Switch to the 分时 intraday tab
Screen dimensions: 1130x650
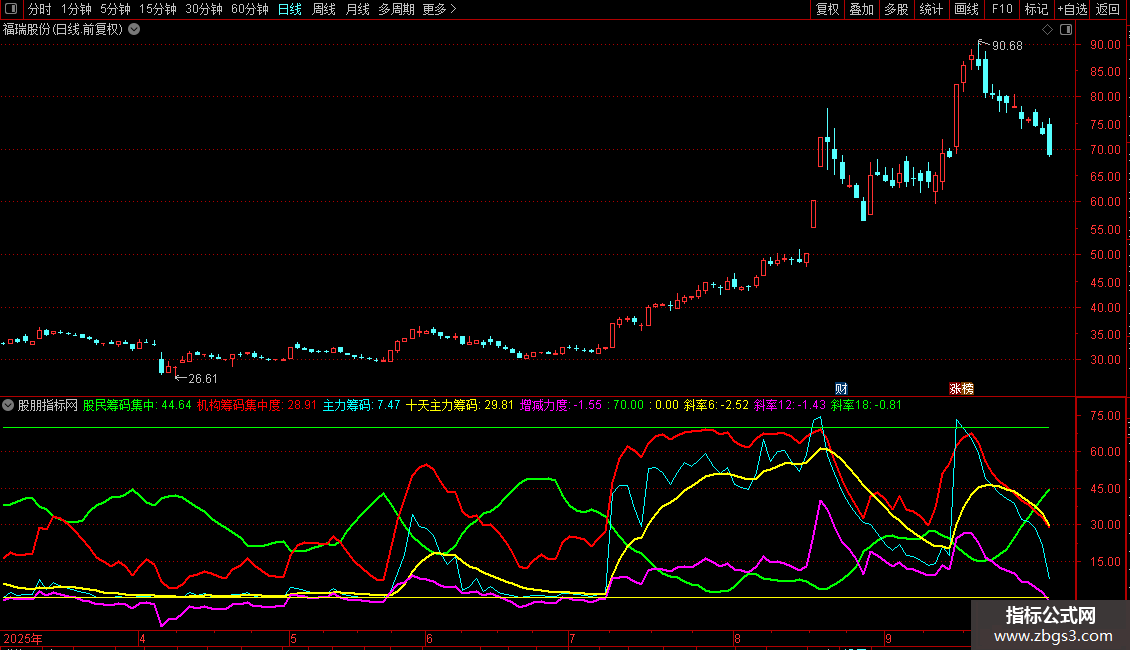[39, 10]
